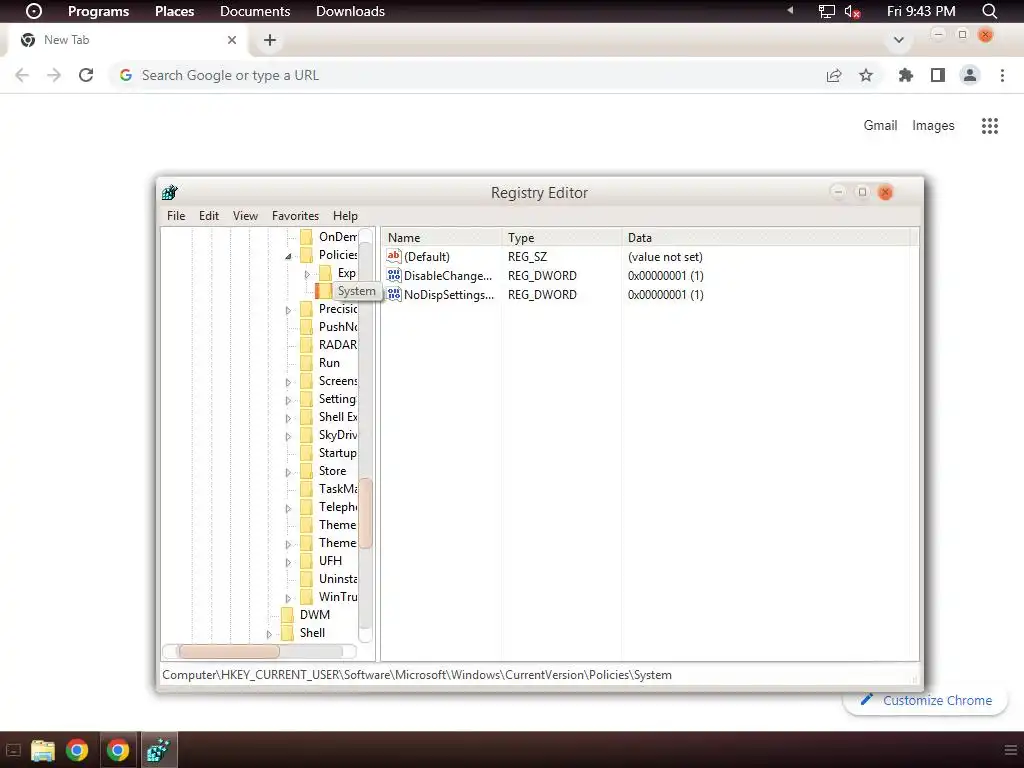Open the share this page icon
Screen dimensions: 1024x768
[x=834, y=75]
